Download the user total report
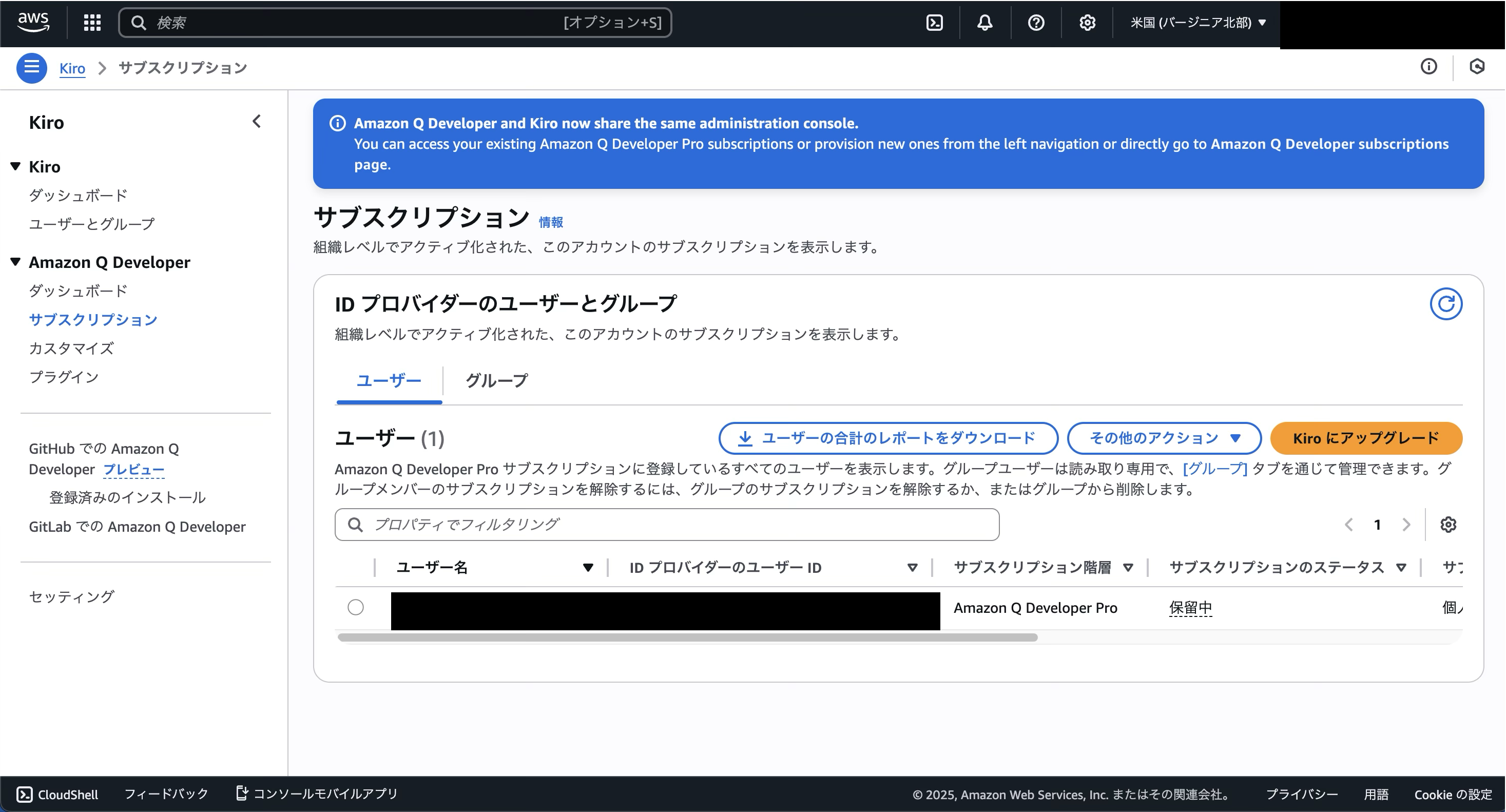The width and height of the screenshot is (1506, 812). tap(887, 438)
